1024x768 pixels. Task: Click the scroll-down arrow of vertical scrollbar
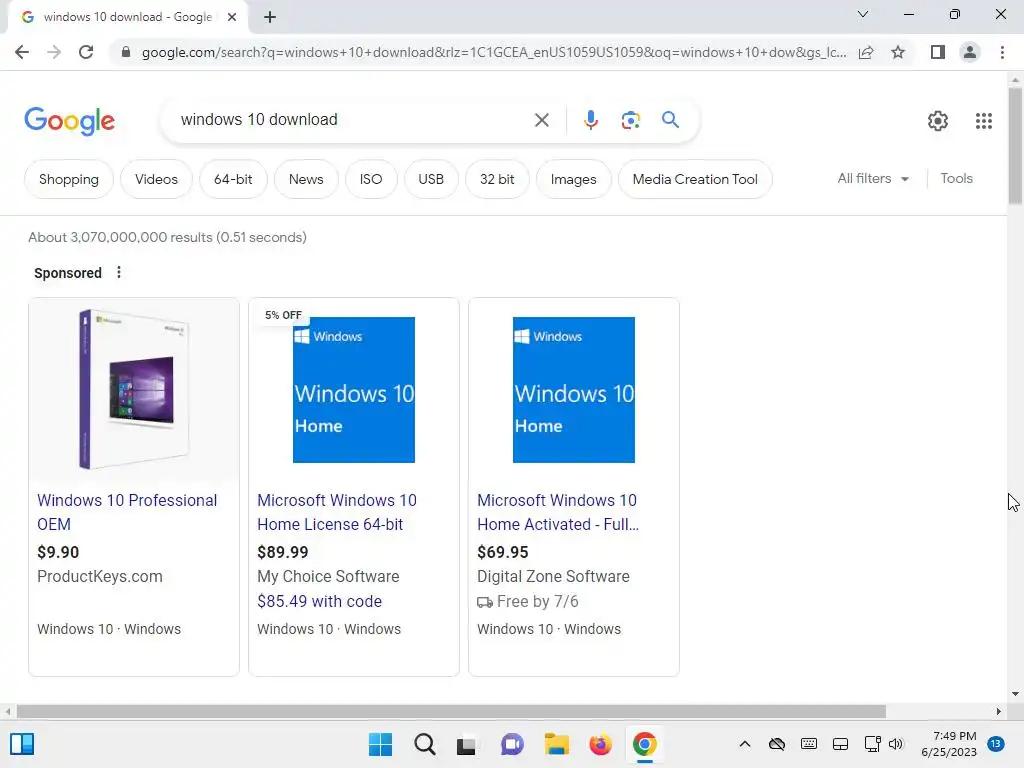pos(1015,694)
